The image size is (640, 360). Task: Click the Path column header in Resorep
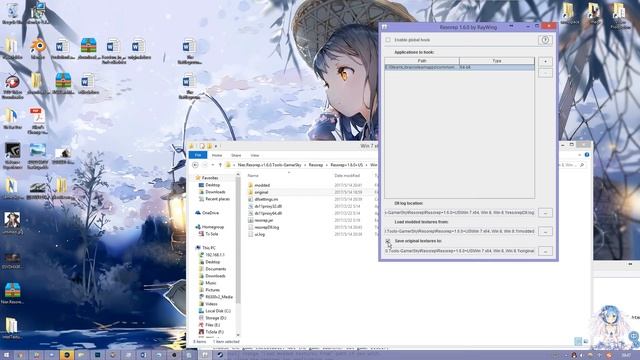422,61
